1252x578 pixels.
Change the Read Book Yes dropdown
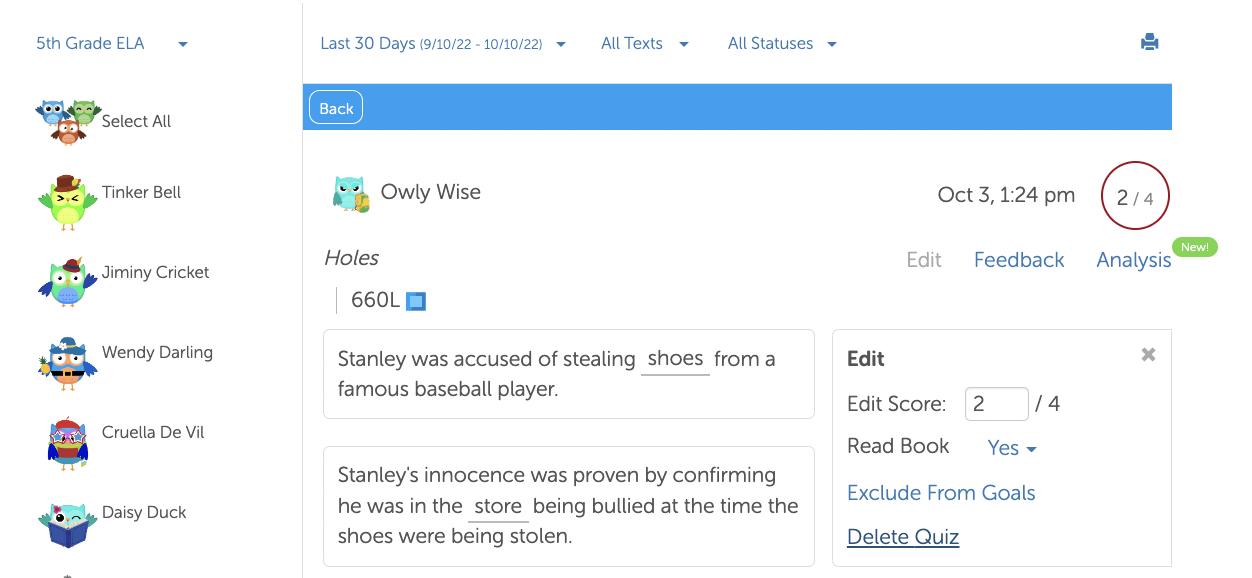(x=1012, y=448)
